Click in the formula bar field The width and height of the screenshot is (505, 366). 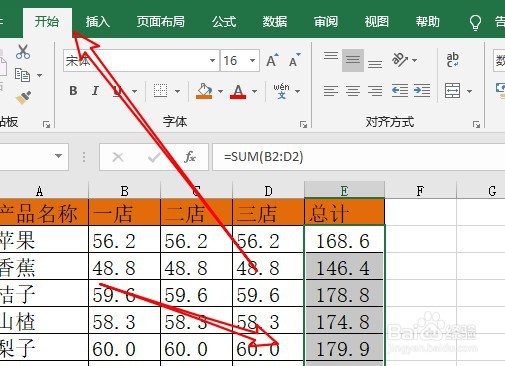pyautogui.click(x=359, y=157)
